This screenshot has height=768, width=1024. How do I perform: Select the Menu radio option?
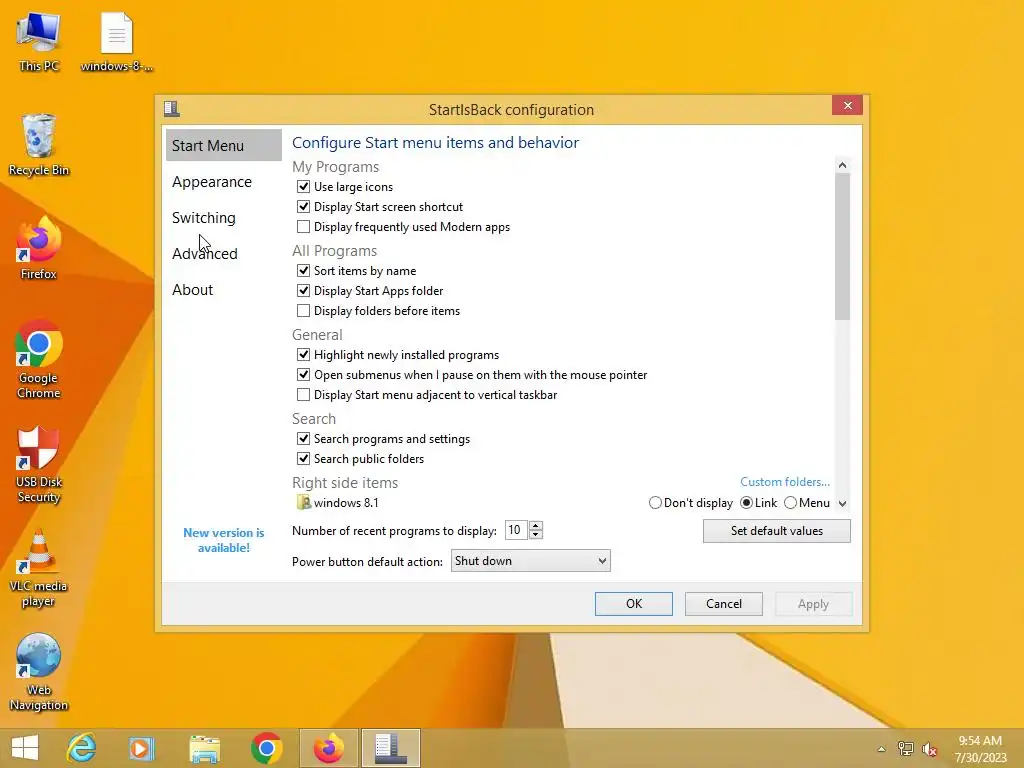pos(790,503)
